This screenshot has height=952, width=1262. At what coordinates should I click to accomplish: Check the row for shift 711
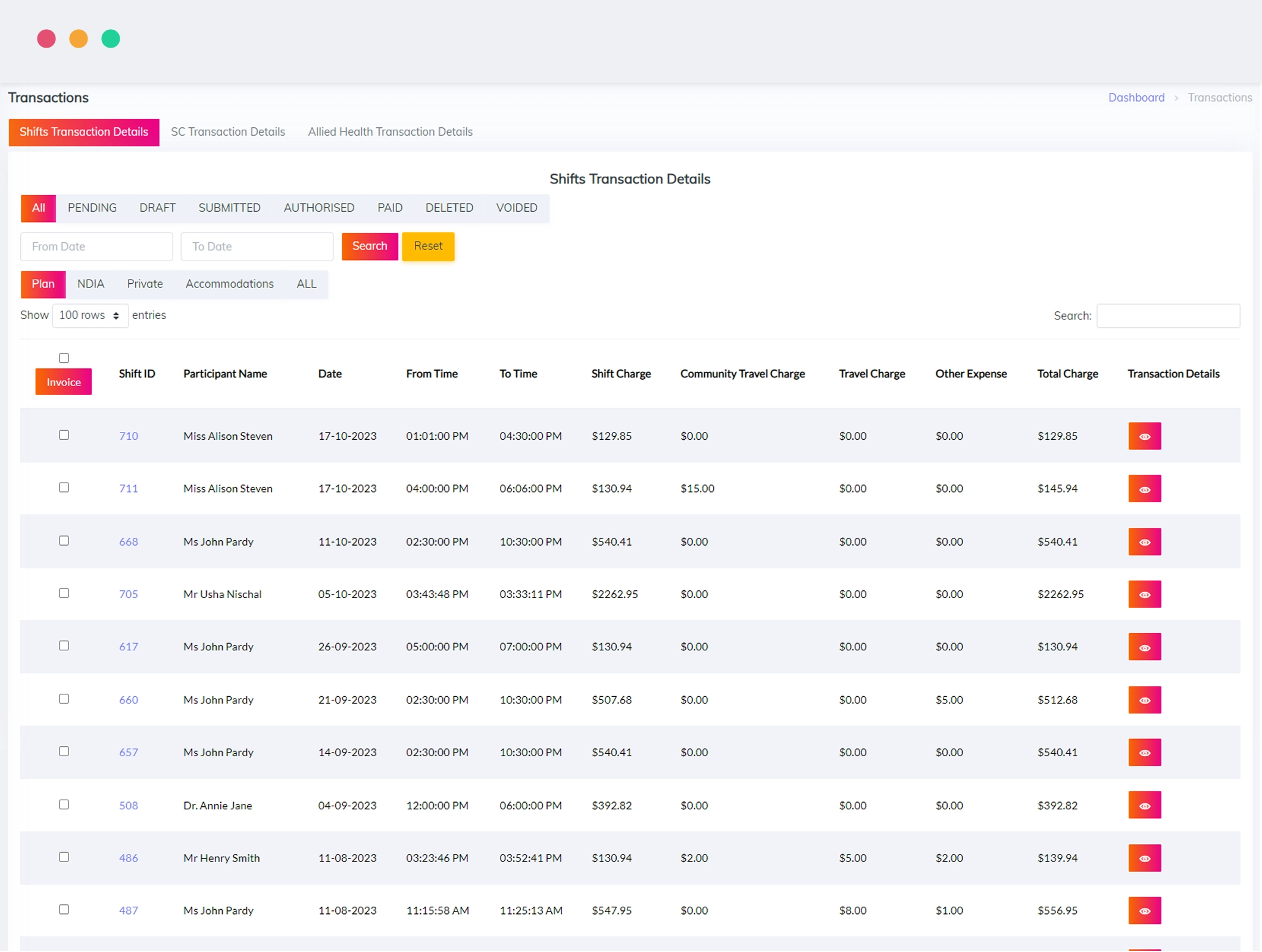[x=64, y=487]
